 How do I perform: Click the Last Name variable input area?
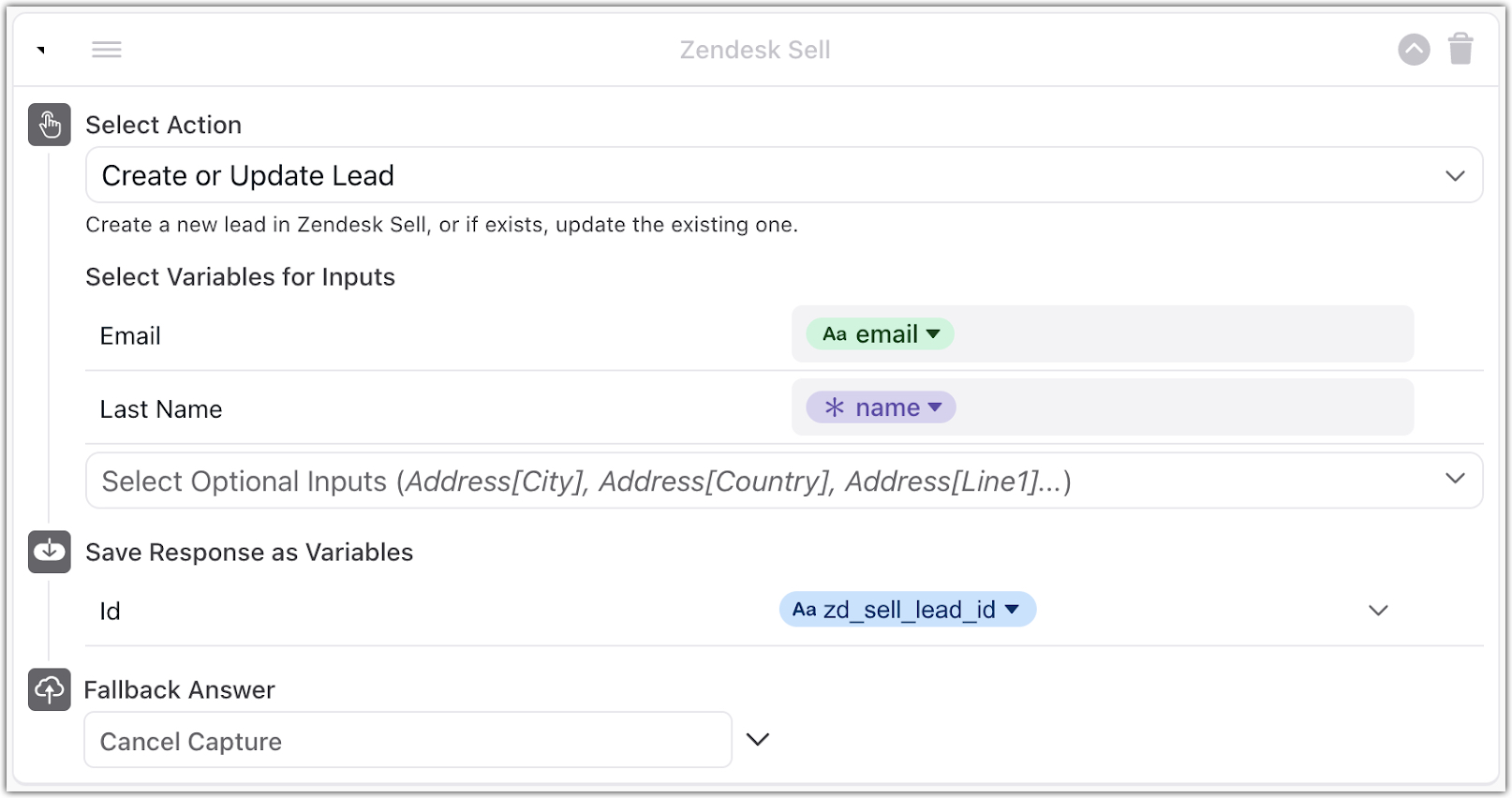(1180, 407)
